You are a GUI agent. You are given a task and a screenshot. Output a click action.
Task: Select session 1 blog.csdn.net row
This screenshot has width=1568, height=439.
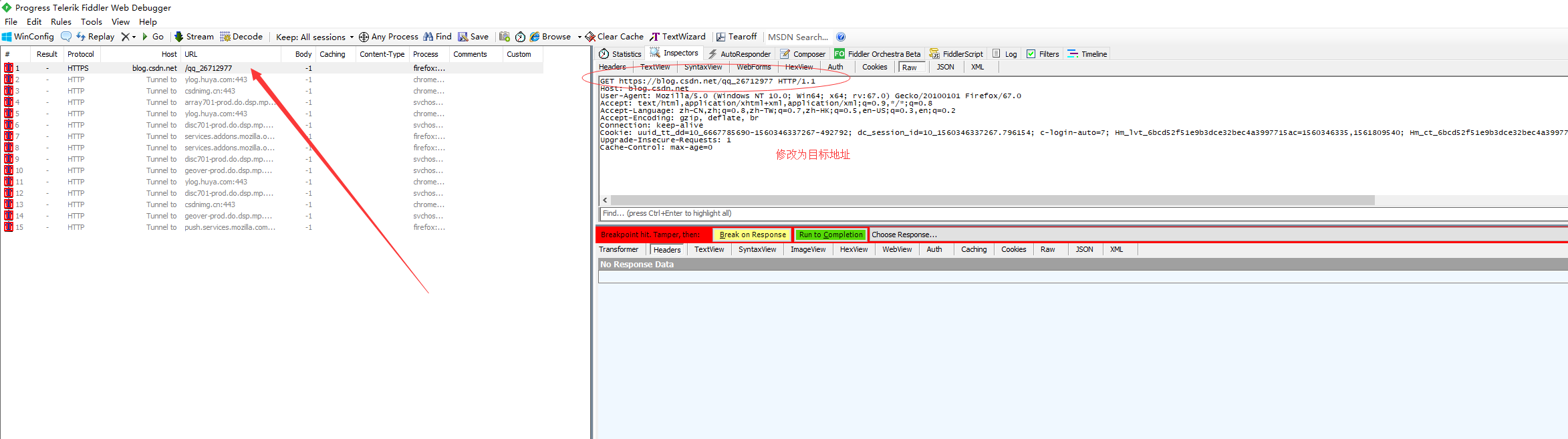(x=271, y=68)
